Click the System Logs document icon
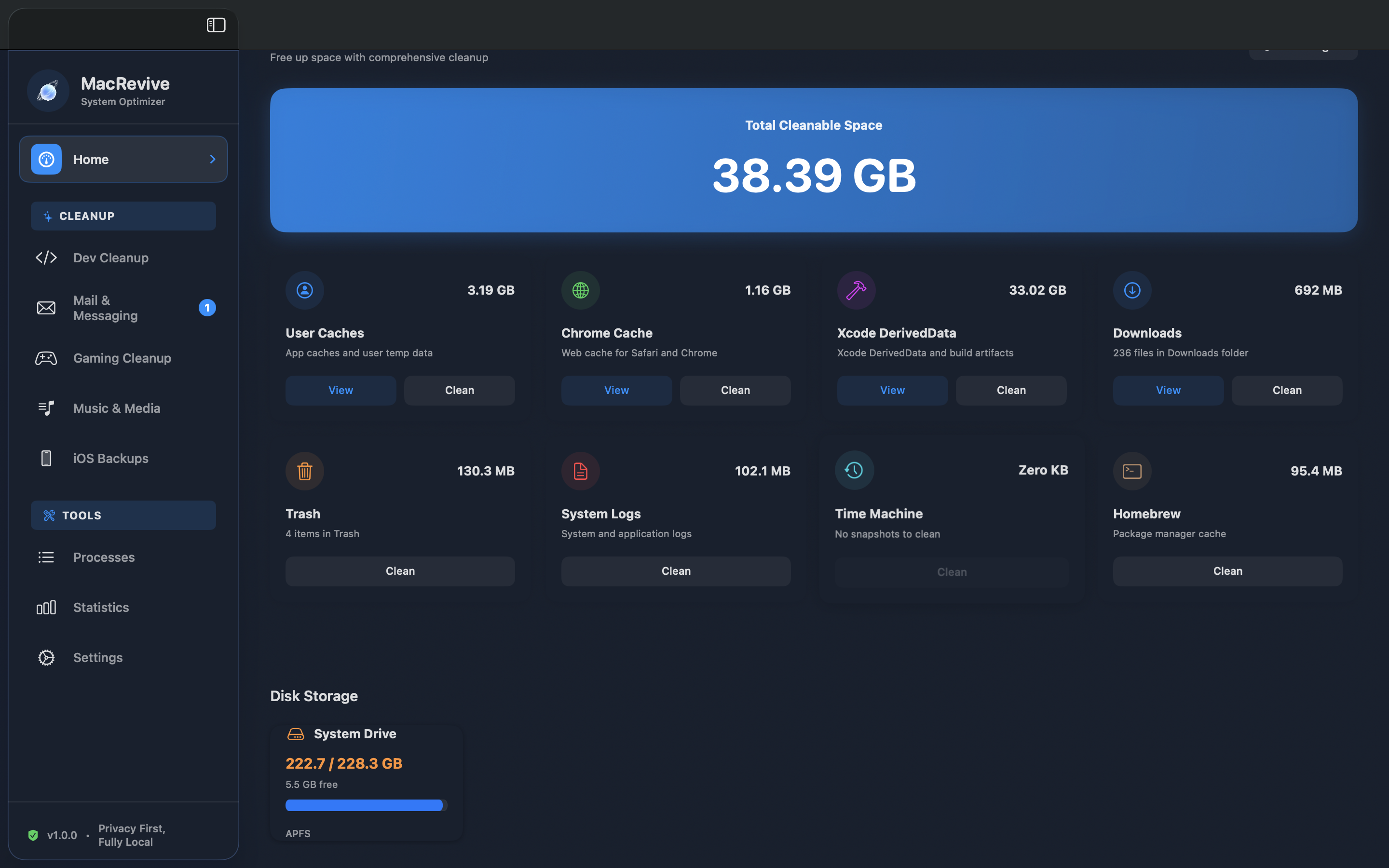1389x868 pixels. 580,471
